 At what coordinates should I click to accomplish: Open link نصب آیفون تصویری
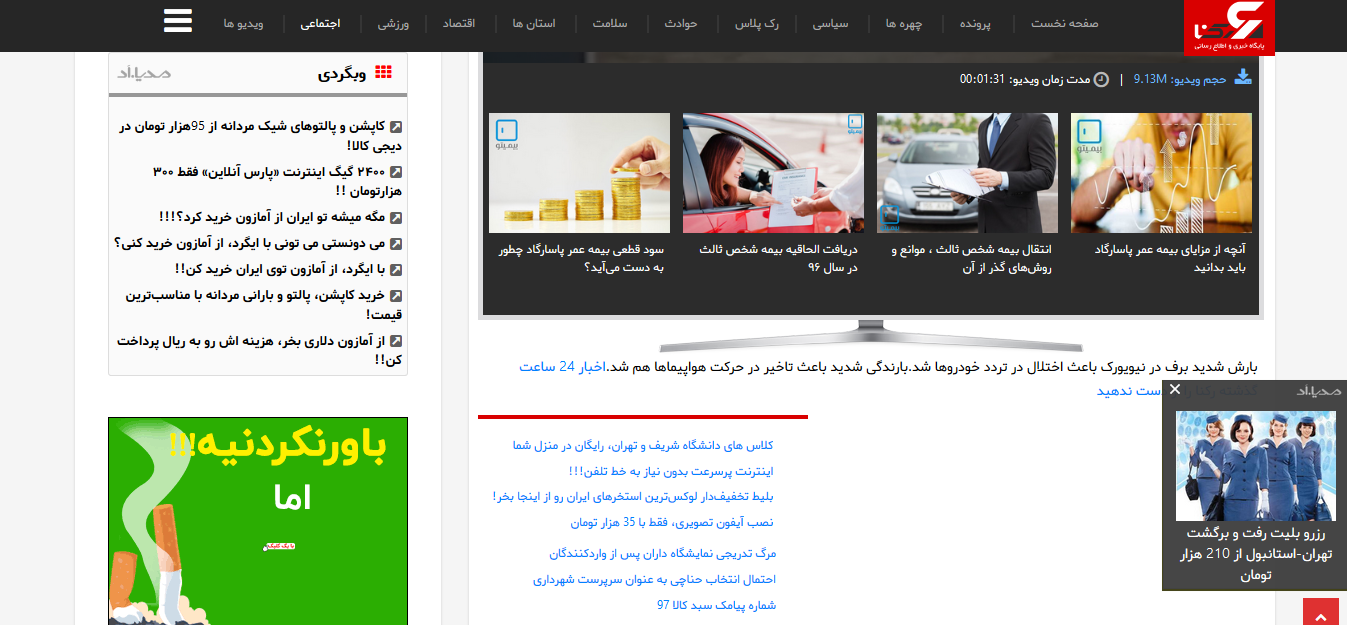pyautogui.click(x=672, y=522)
